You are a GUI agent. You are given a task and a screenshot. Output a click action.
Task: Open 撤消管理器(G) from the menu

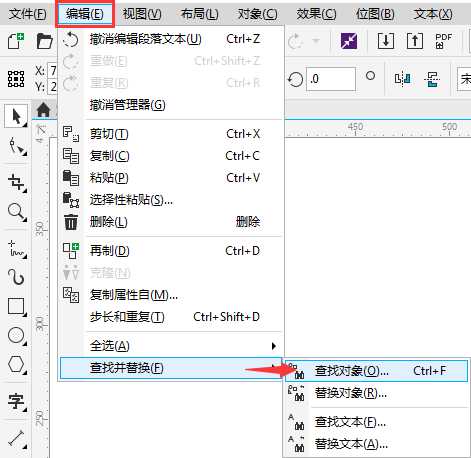(x=171, y=105)
